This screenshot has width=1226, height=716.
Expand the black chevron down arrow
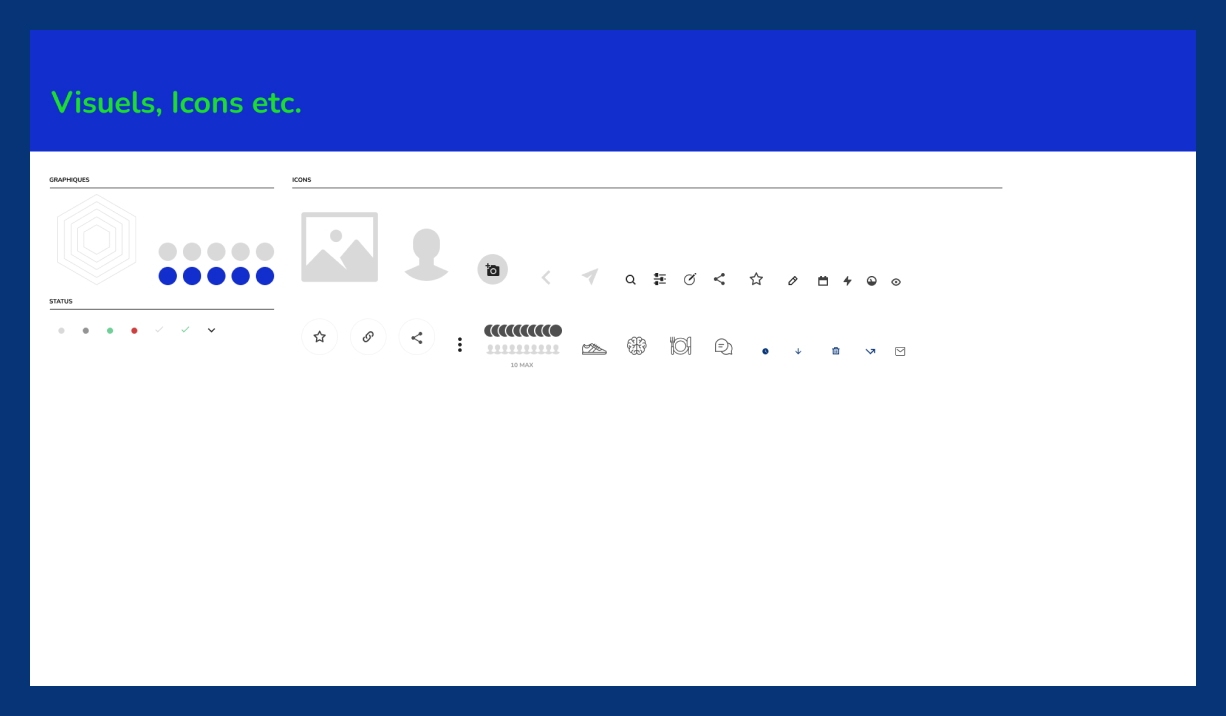[211, 330]
